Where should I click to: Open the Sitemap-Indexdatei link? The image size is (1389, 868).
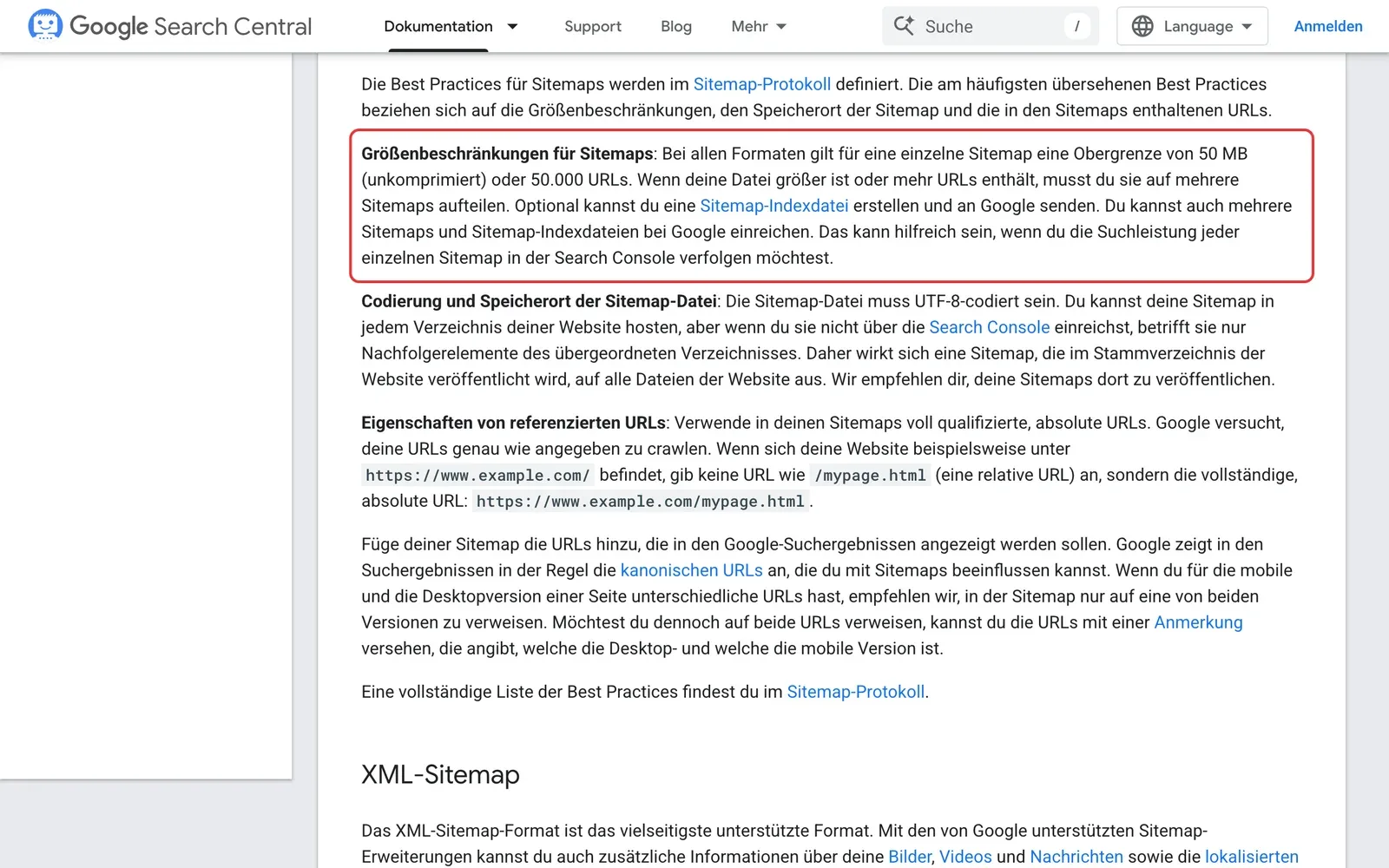coord(774,206)
